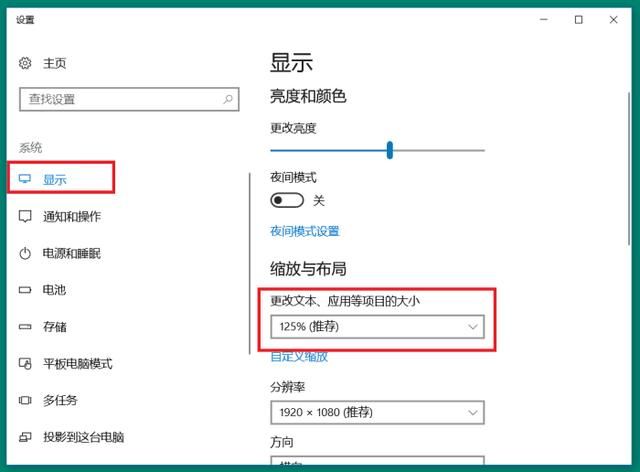Maximize the 设置 window

pyautogui.click(x=578, y=20)
